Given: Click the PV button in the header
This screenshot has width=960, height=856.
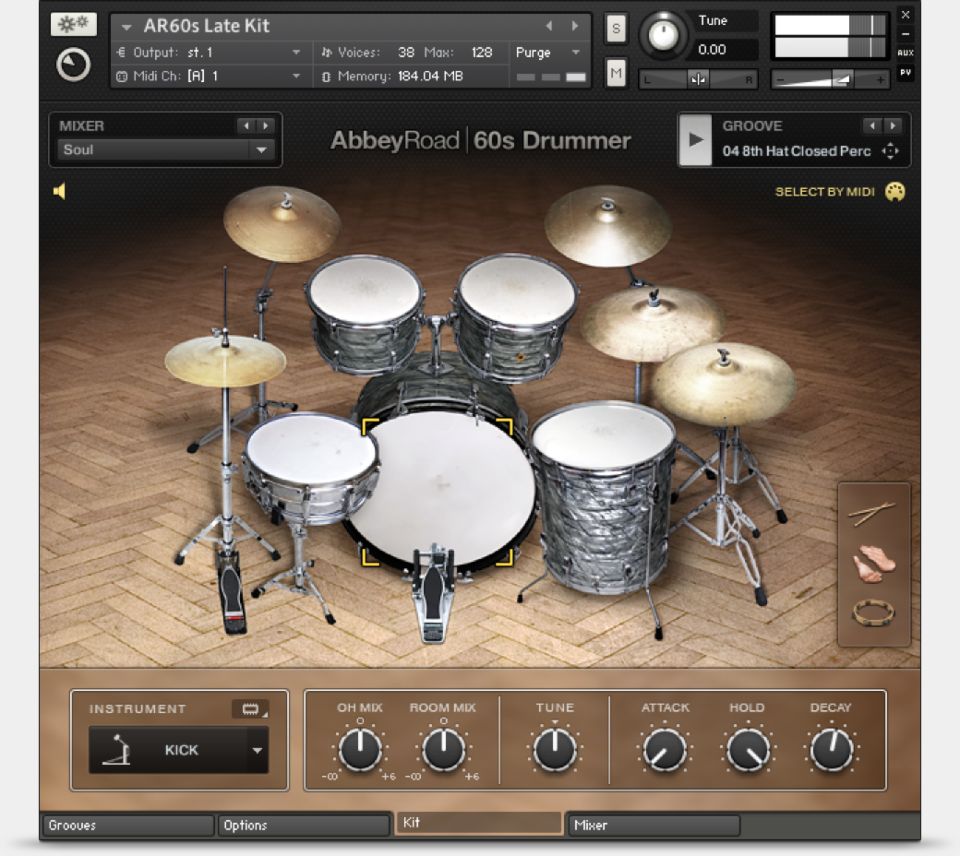Looking at the screenshot, I should tap(905, 72).
